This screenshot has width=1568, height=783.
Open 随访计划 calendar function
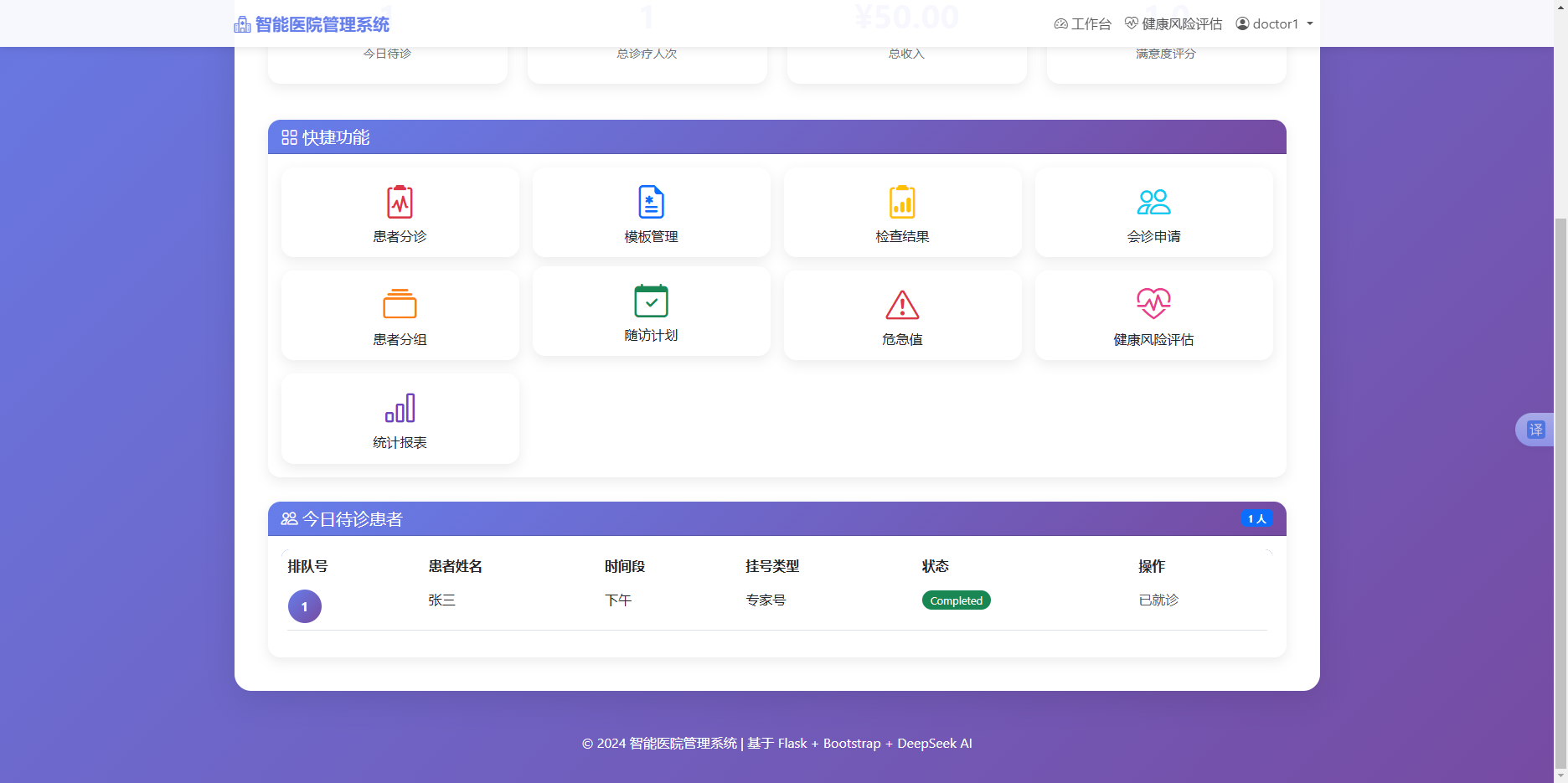651,301
